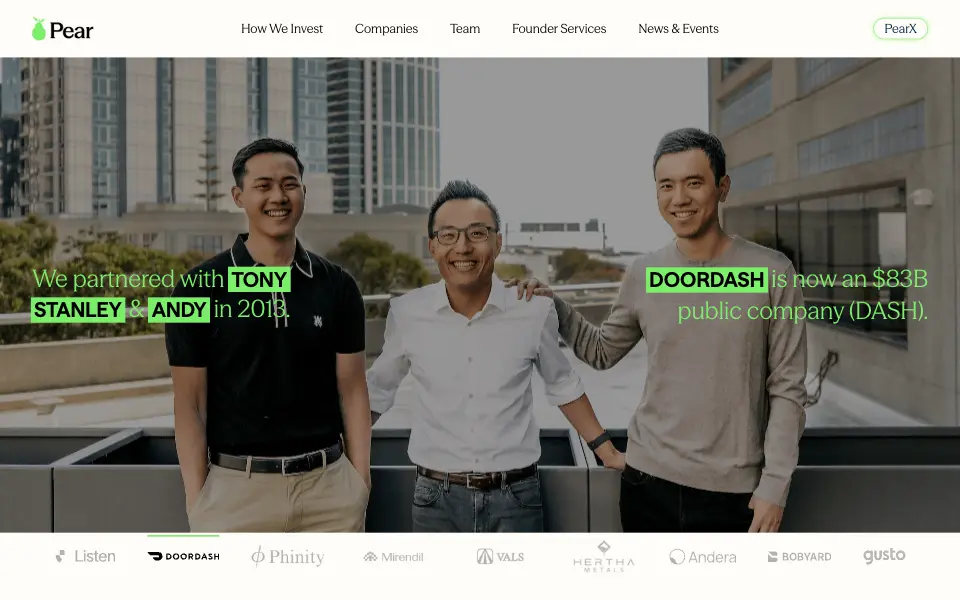Select the Gusto logo
The image size is (960, 600).
(x=884, y=555)
